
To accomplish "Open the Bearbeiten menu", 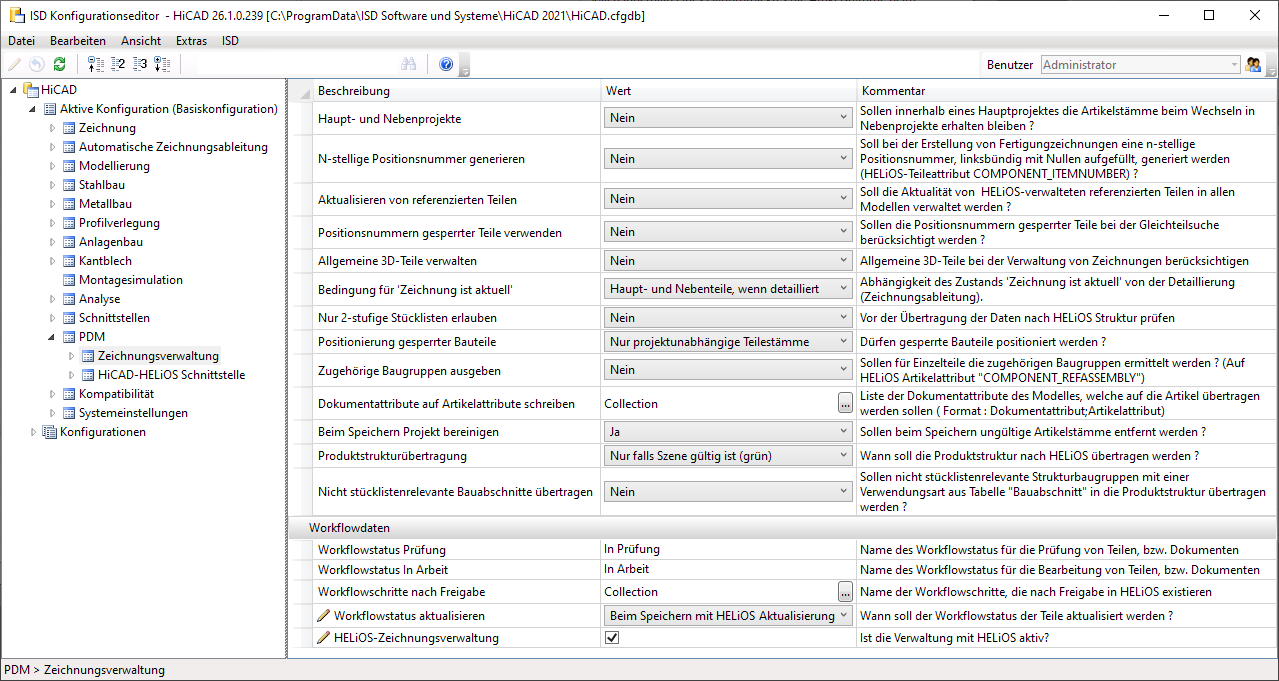I will click(78, 41).
